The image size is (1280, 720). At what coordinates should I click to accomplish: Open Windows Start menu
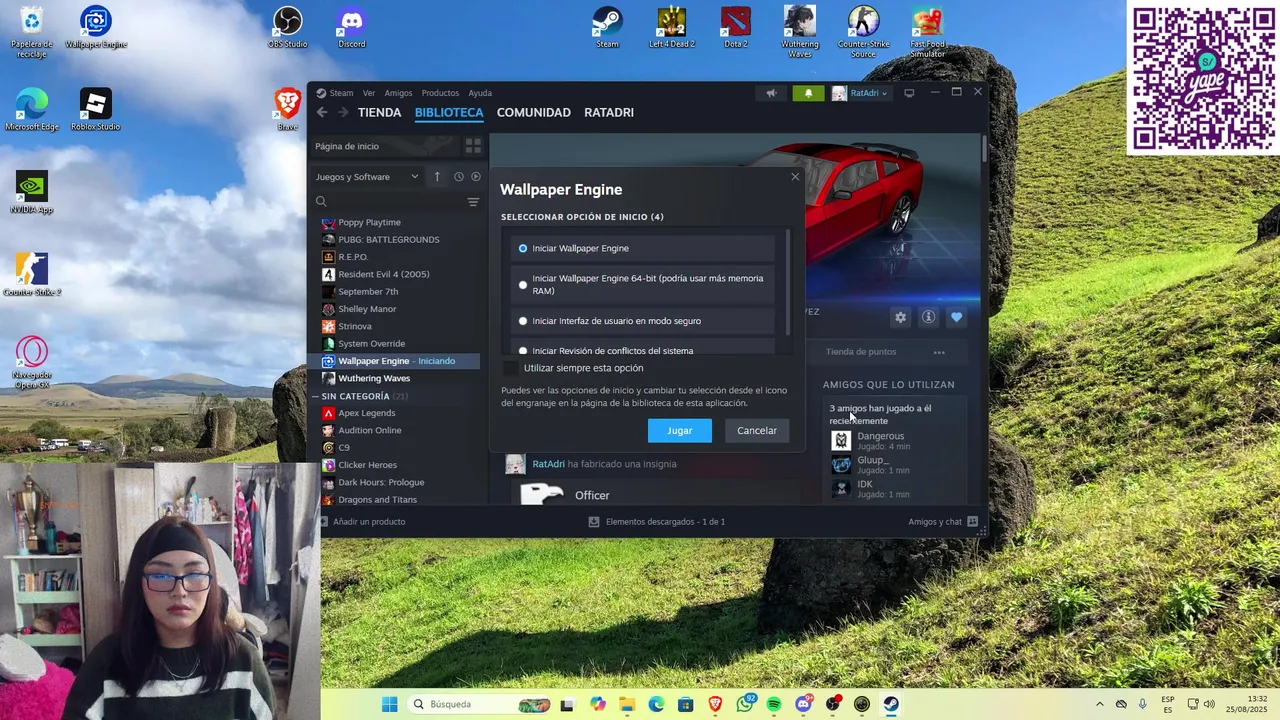coord(390,704)
